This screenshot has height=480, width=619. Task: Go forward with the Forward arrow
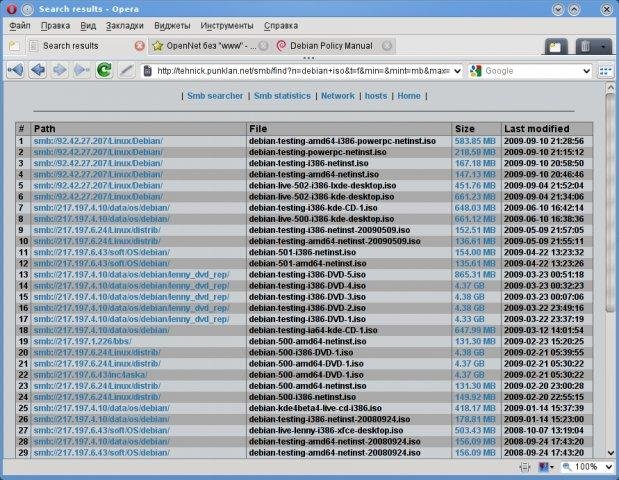click(60, 71)
